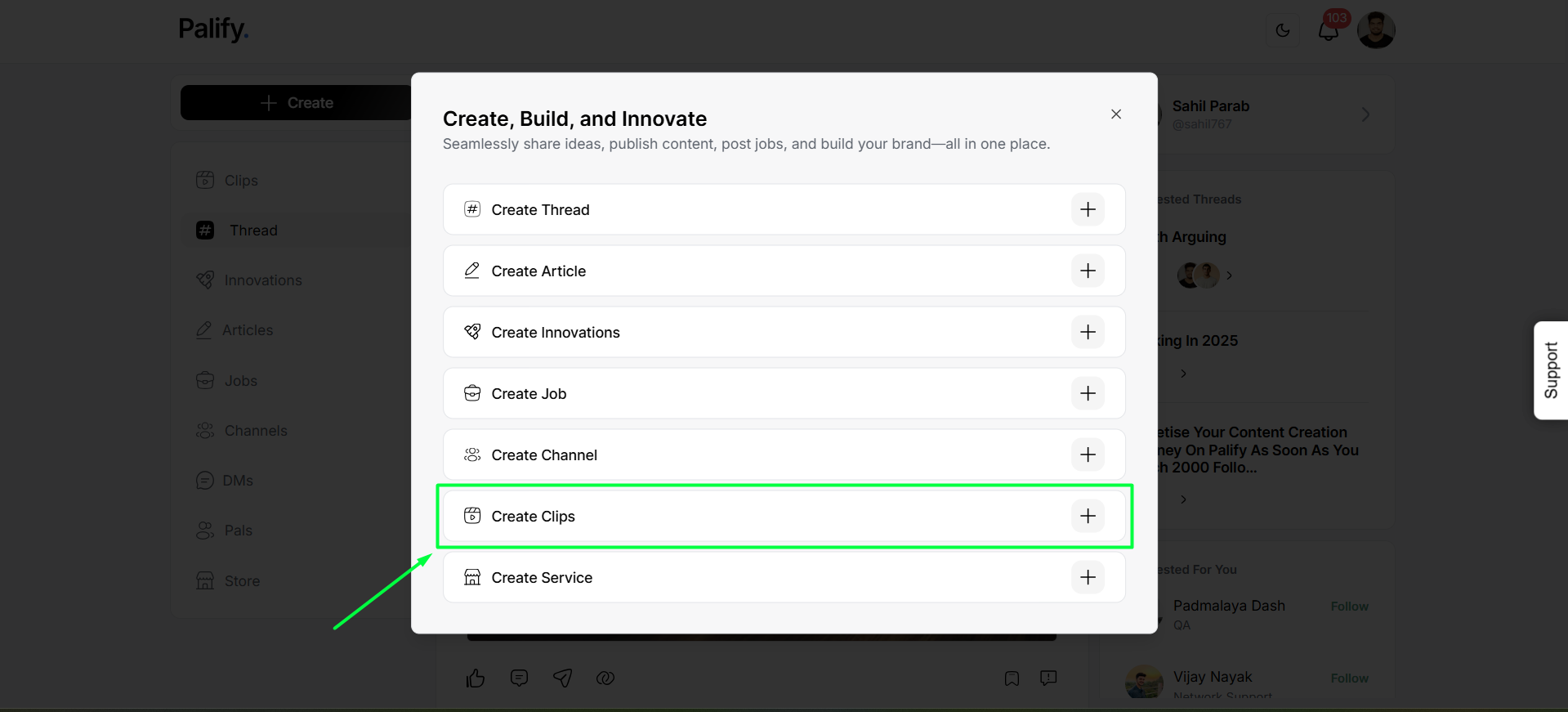Click the plus icon for Create Job
The image size is (1568, 712).
coord(1088,393)
